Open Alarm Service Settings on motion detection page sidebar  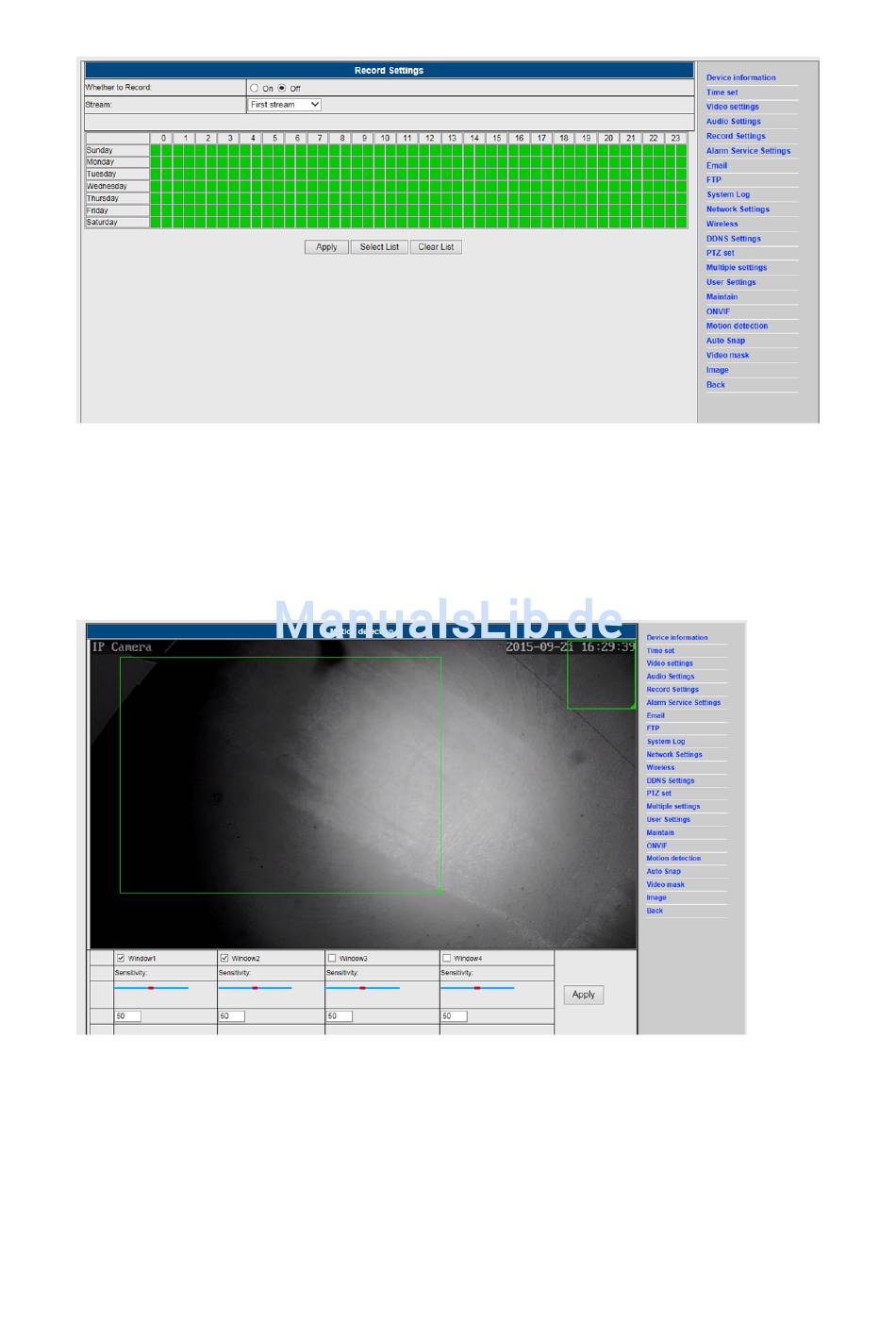pos(684,703)
